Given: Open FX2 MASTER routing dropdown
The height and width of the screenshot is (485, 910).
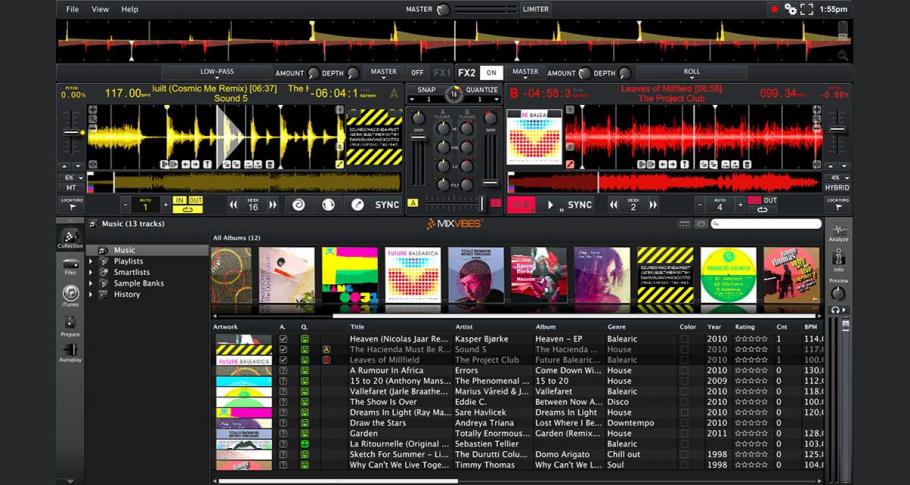Looking at the screenshot, I should [525, 73].
